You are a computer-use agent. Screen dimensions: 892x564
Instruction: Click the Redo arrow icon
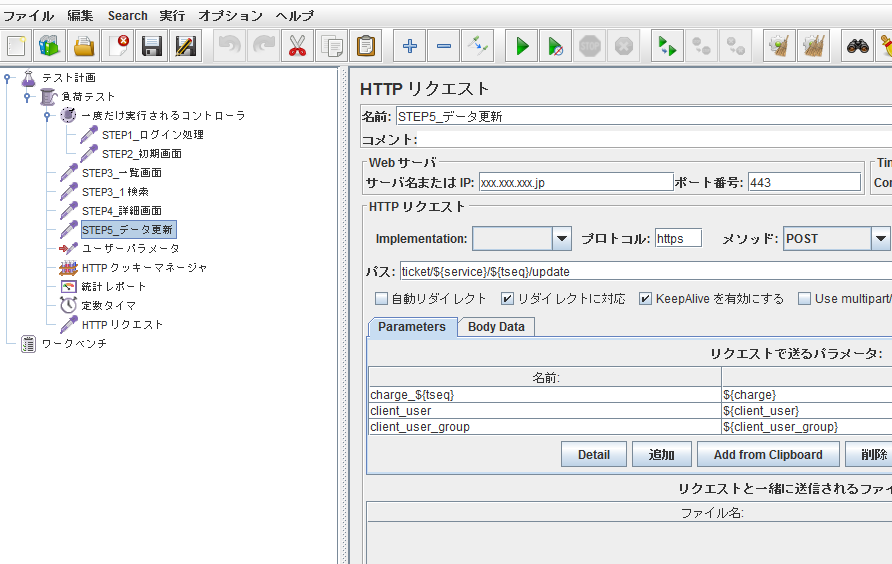pyautogui.click(x=263, y=46)
